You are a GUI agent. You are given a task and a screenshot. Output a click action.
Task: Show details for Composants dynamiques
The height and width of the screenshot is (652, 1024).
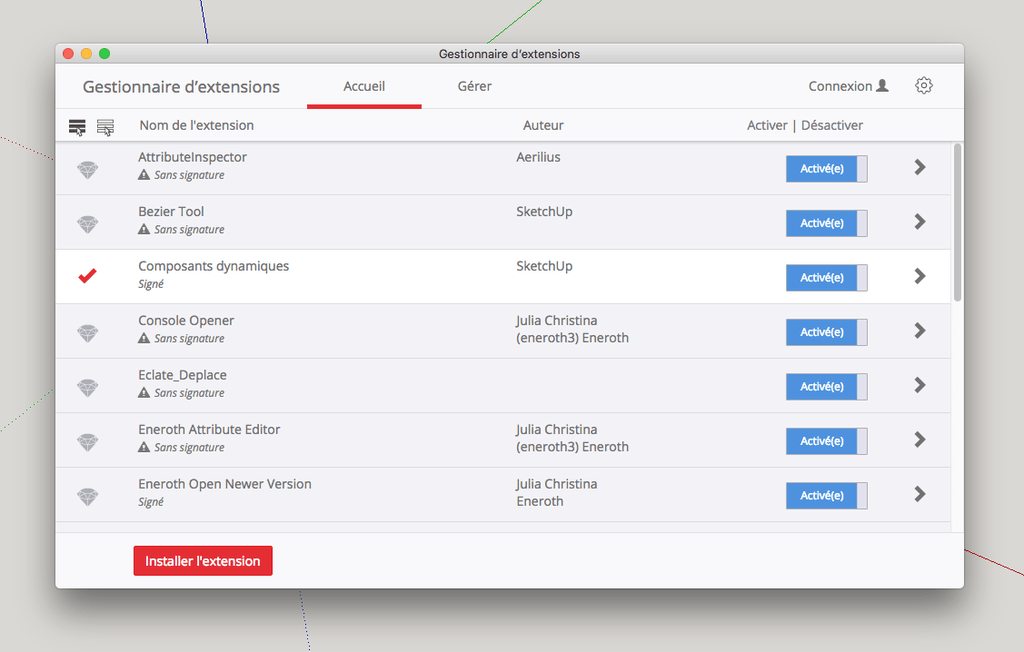click(920, 276)
